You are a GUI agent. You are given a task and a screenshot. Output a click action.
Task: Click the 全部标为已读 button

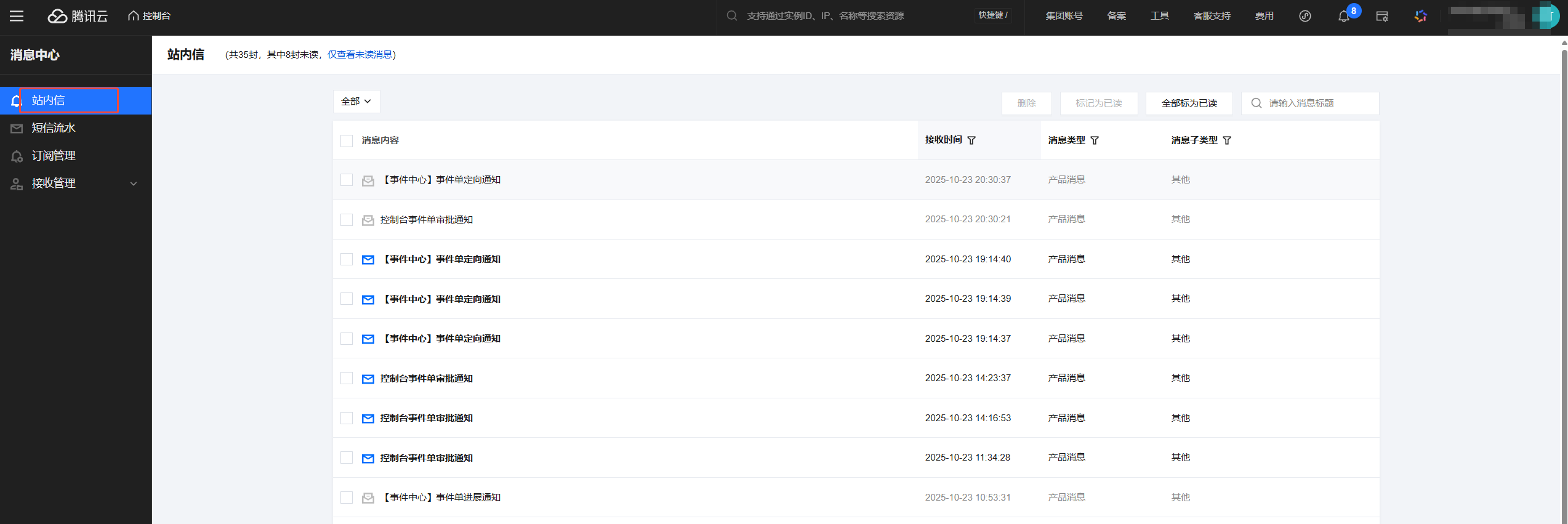(1189, 103)
